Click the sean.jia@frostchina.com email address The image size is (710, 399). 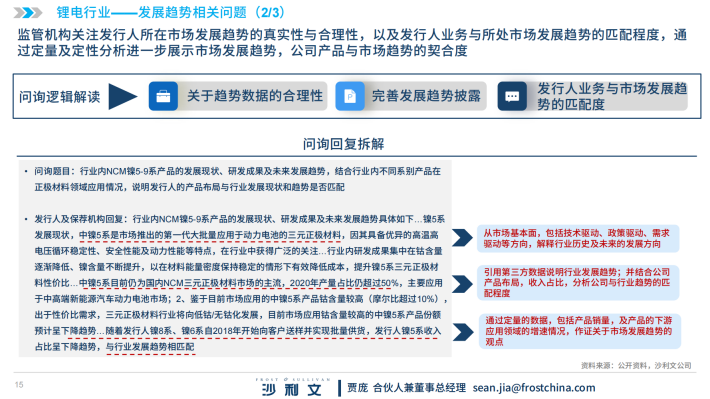534,388
